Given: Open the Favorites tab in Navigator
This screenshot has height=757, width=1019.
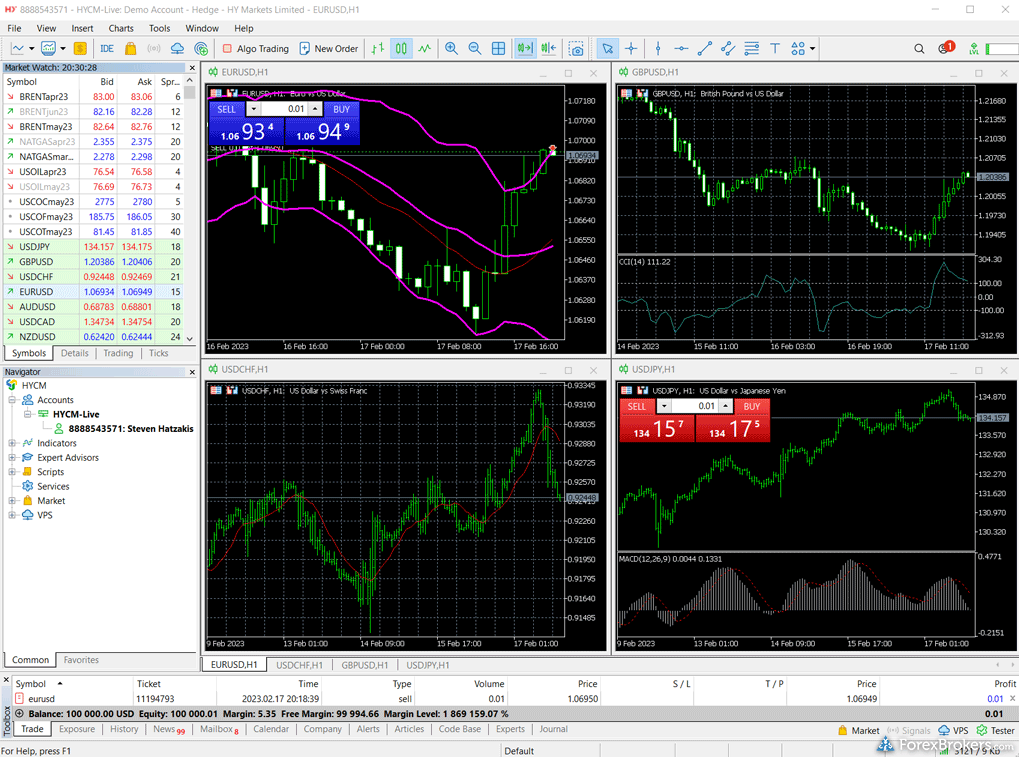Looking at the screenshot, I should 81,660.
